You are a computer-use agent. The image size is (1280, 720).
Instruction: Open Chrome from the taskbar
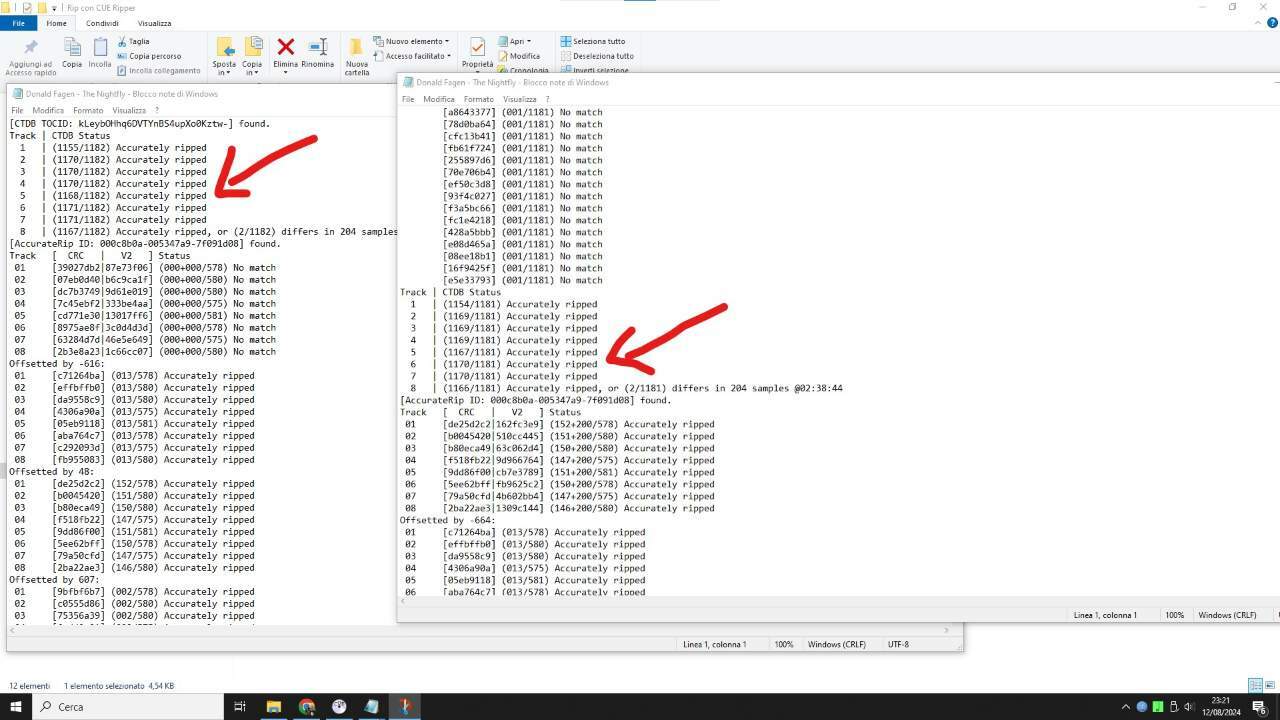pyautogui.click(x=307, y=706)
